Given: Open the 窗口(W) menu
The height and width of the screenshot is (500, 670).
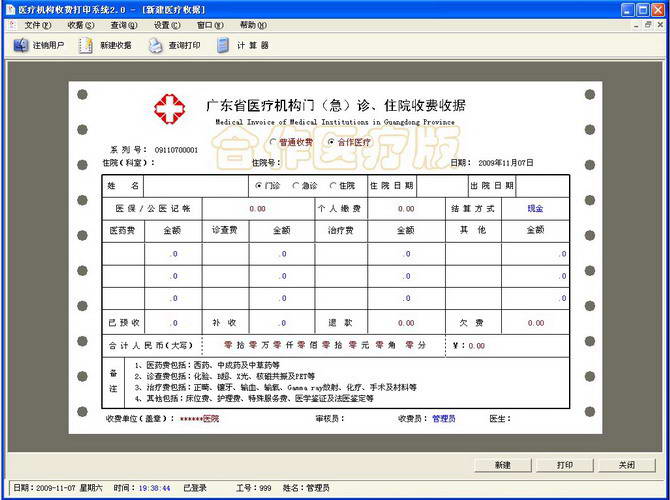Looking at the screenshot, I should [x=210, y=25].
